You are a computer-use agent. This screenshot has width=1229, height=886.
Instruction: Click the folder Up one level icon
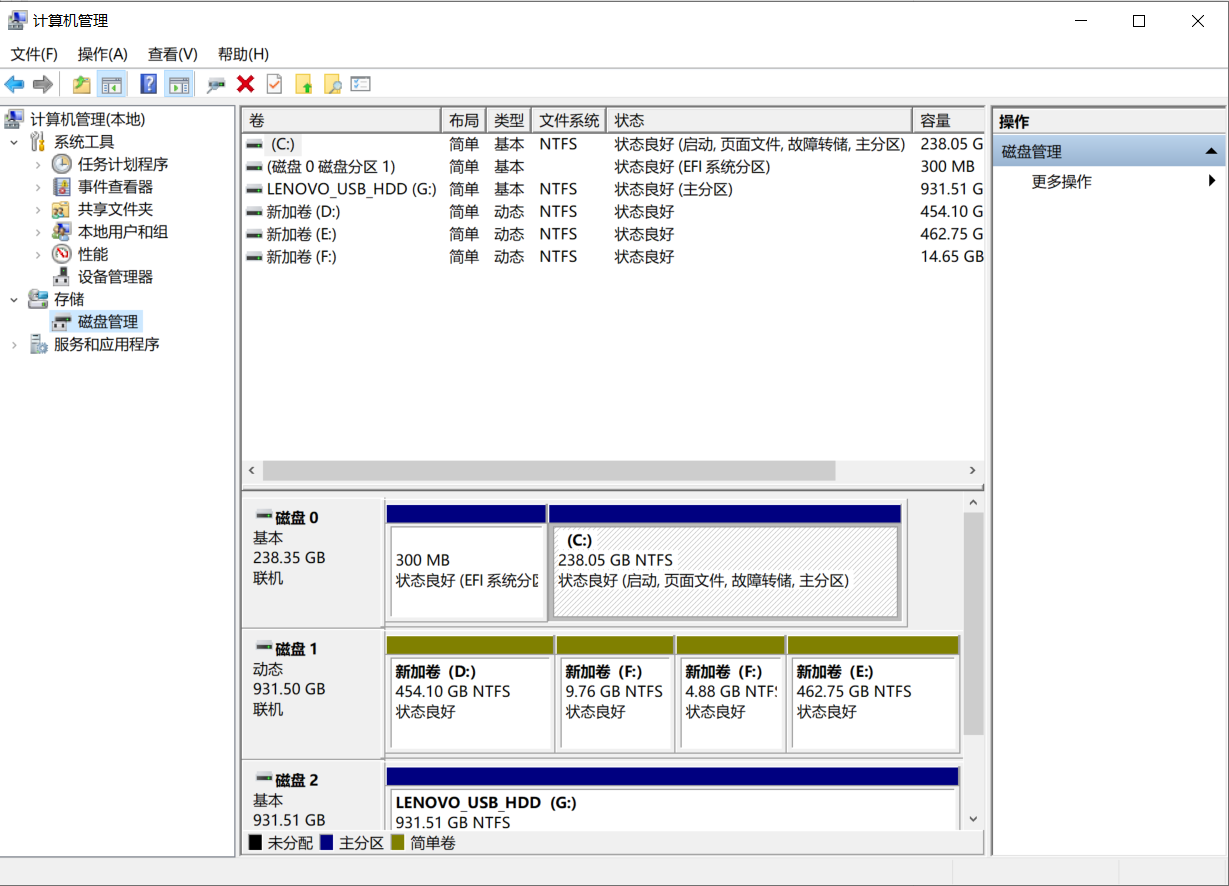point(81,85)
